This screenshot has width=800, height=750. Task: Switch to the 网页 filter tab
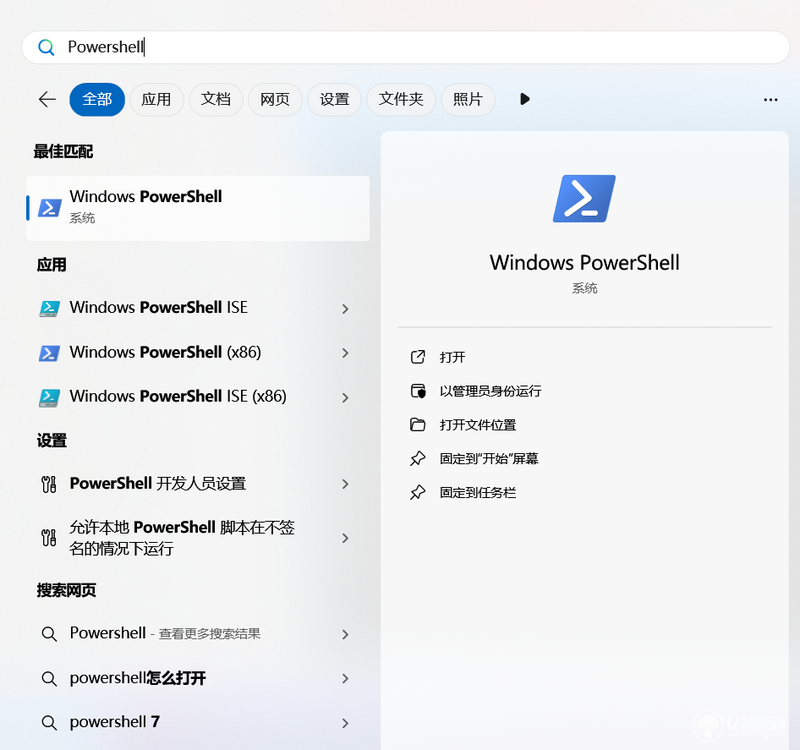point(274,99)
